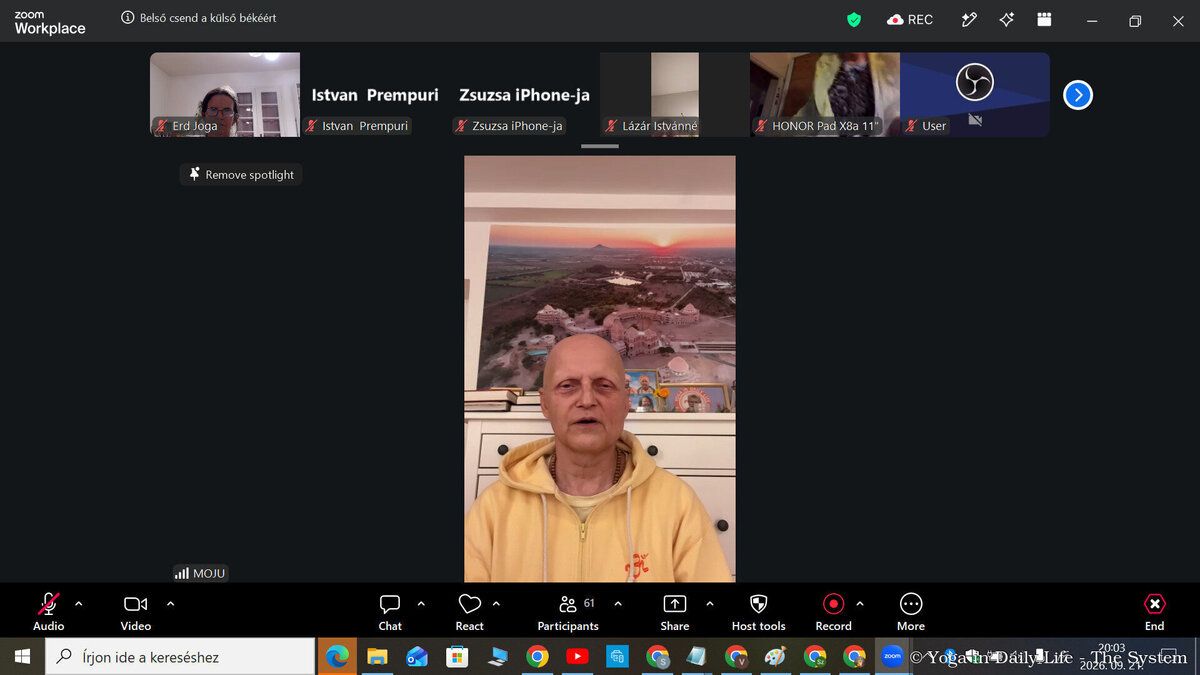Open the AI Companion sparkle icon
Screen dimensions: 1200x675
(x=1006, y=20)
